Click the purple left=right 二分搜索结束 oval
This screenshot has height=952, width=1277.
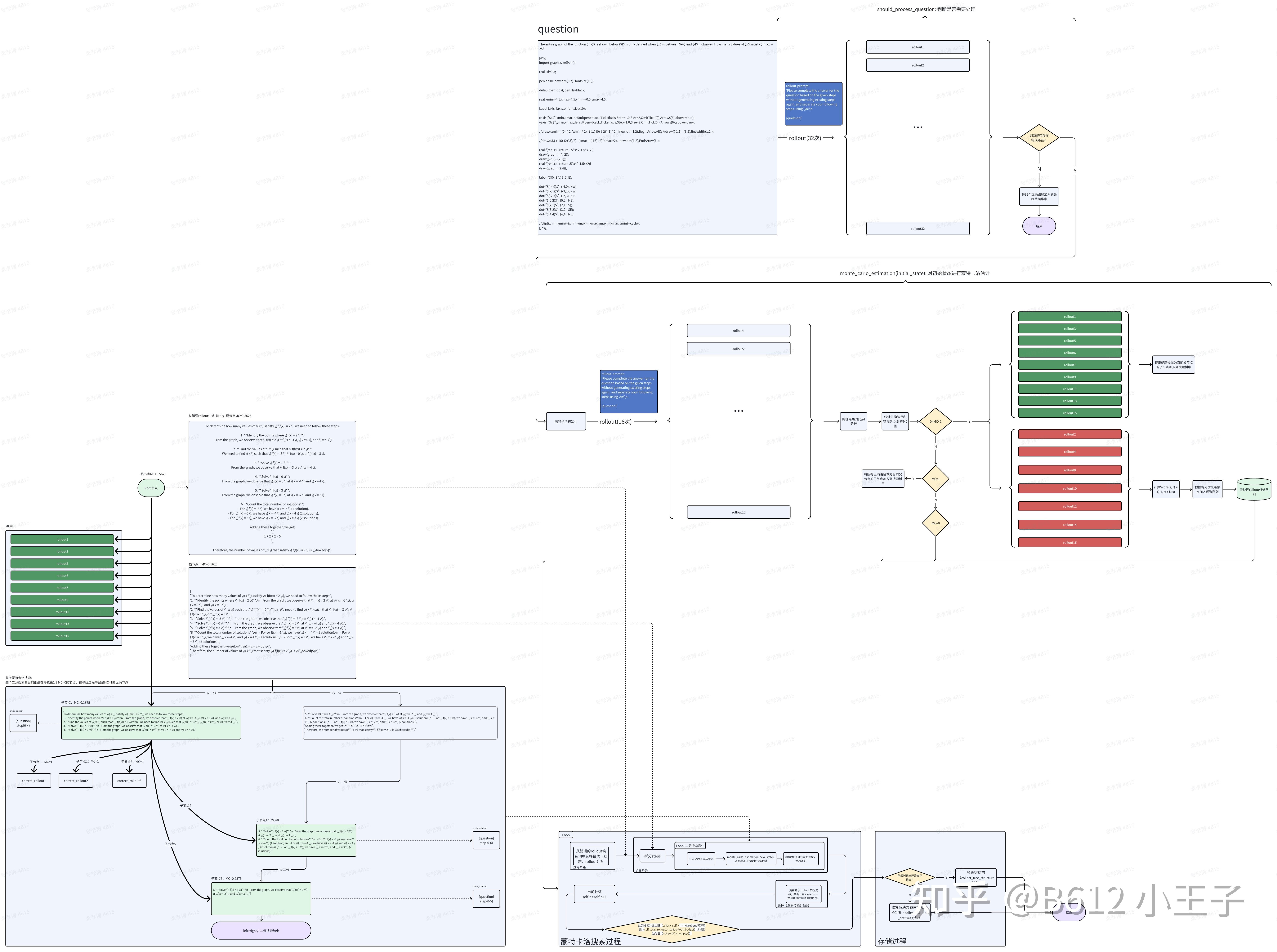(261, 930)
